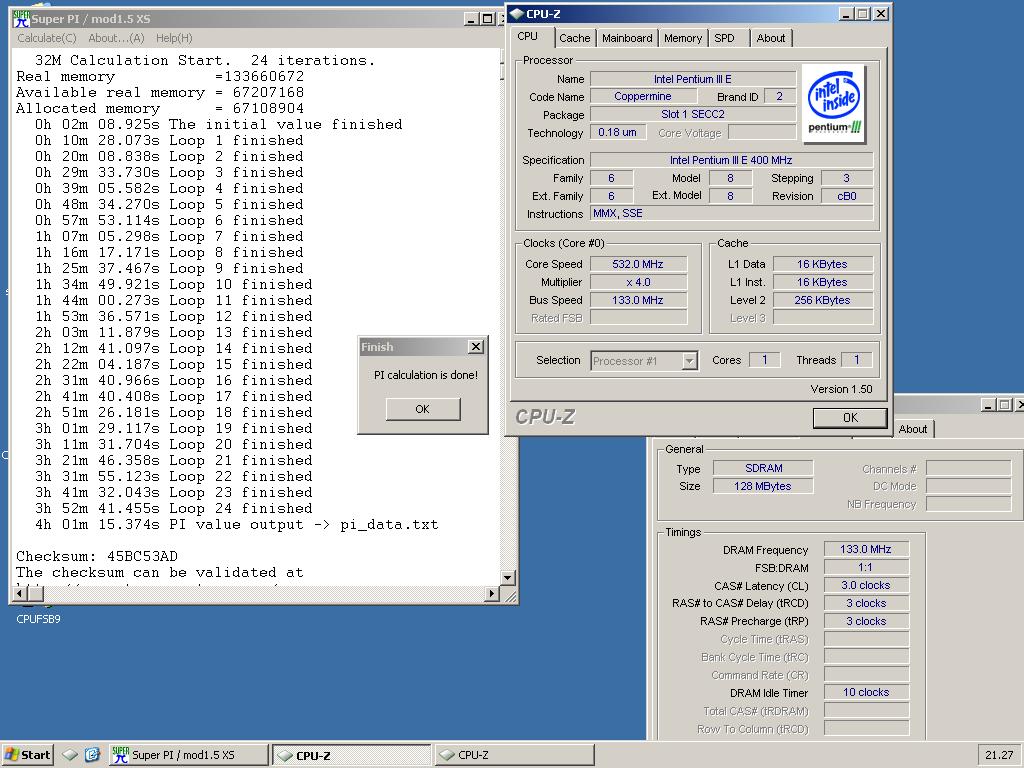The height and width of the screenshot is (768, 1024).
Task: Close the Finish dialog with X
Action: coord(476,347)
